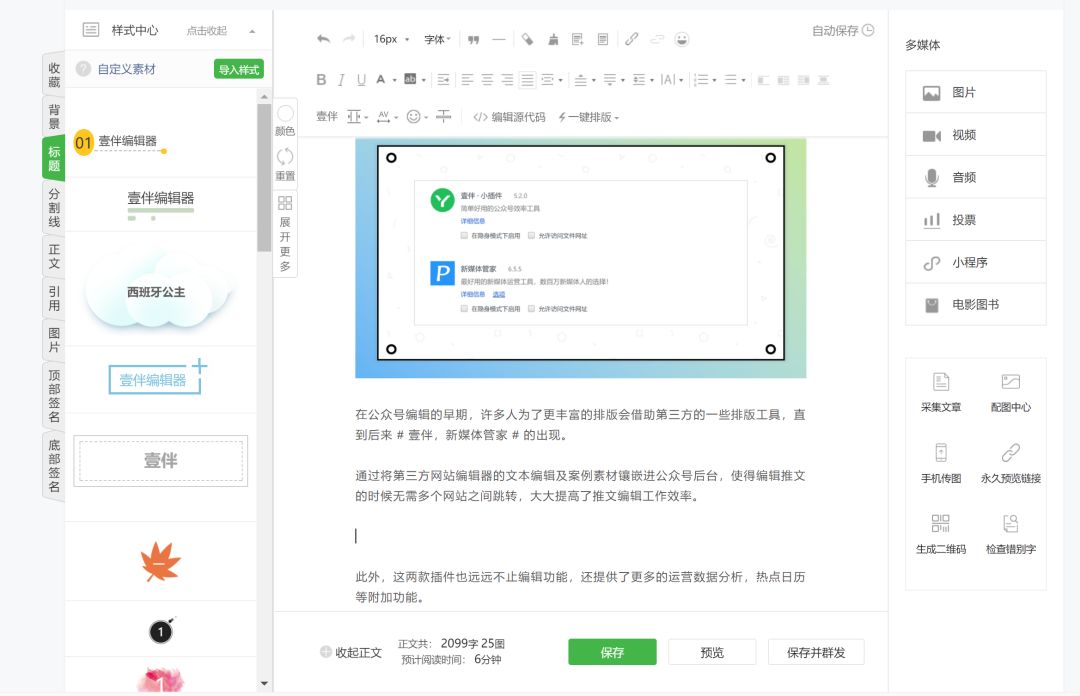Screen dimensions: 1080x696
Task: Underline the selected text
Action: coord(361,80)
